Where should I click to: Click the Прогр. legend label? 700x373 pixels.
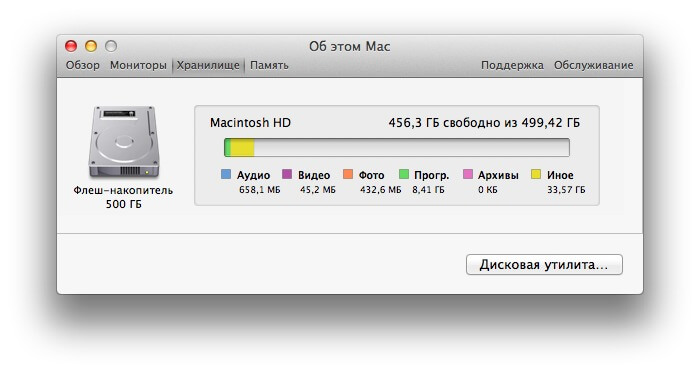[x=431, y=175]
